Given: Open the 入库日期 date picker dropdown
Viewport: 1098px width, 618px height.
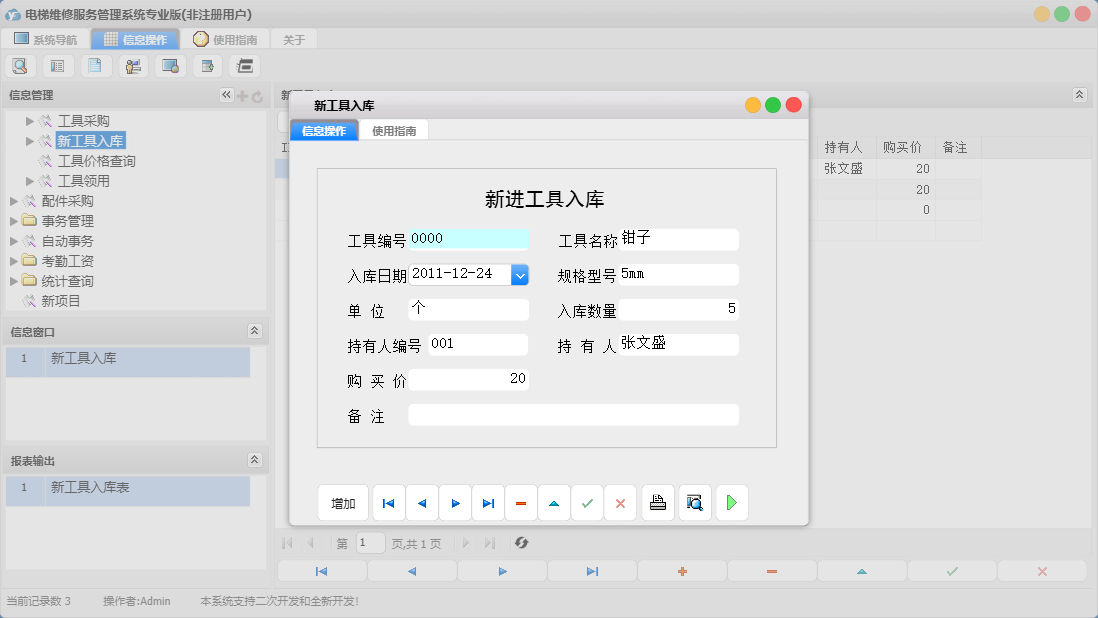Looking at the screenshot, I should coord(520,274).
